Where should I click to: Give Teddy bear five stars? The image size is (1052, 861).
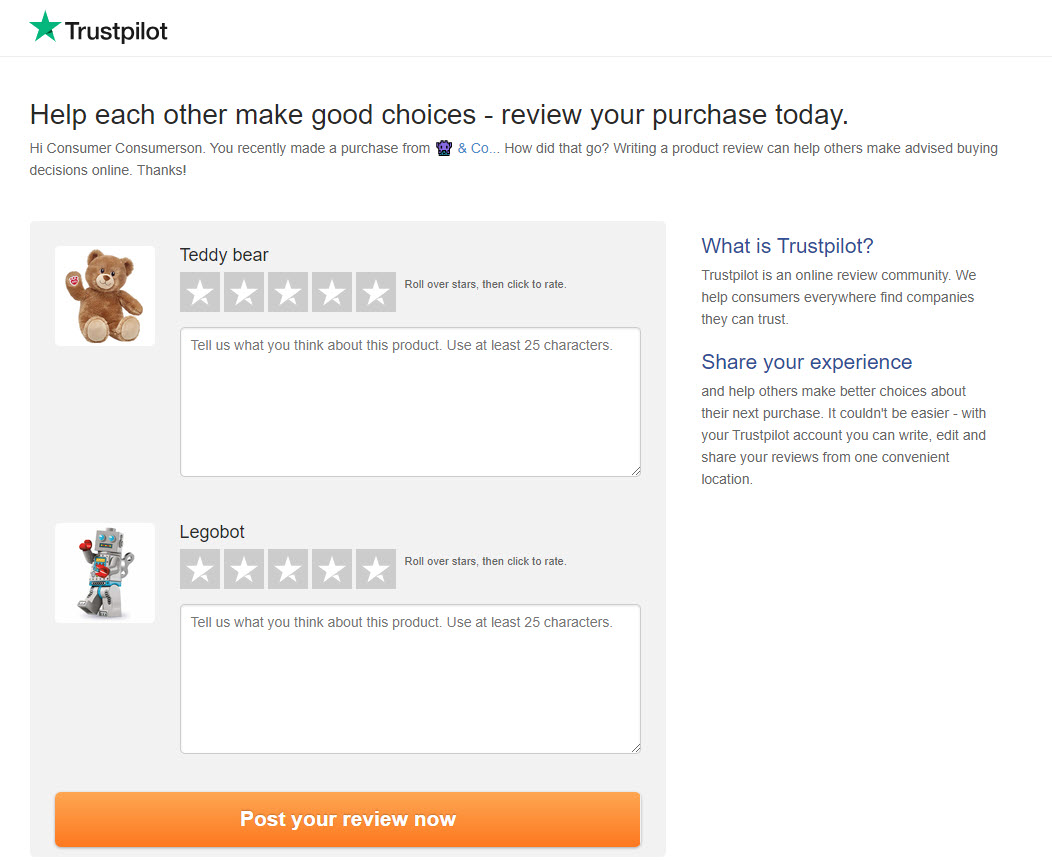pos(376,292)
